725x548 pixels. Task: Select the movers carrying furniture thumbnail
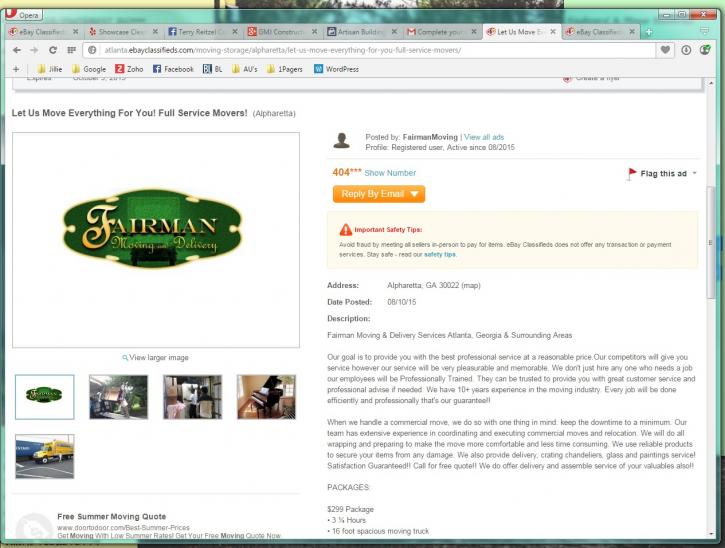[x=118, y=397]
